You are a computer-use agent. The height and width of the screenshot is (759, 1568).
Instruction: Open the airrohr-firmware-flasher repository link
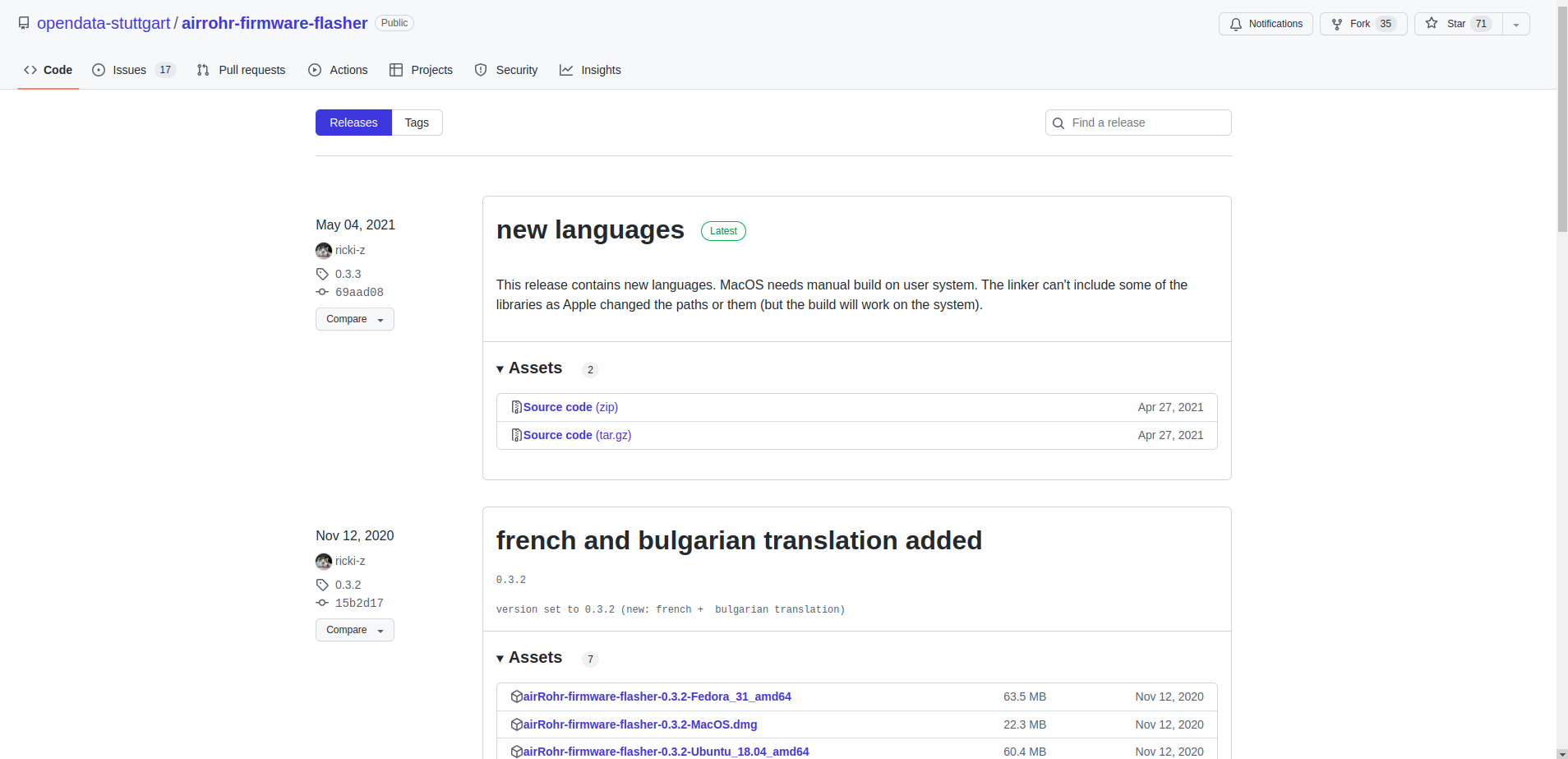click(274, 23)
